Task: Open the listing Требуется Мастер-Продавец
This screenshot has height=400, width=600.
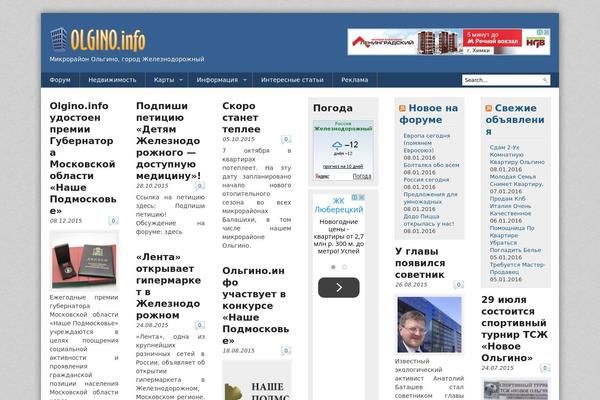Action: pos(517,268)
